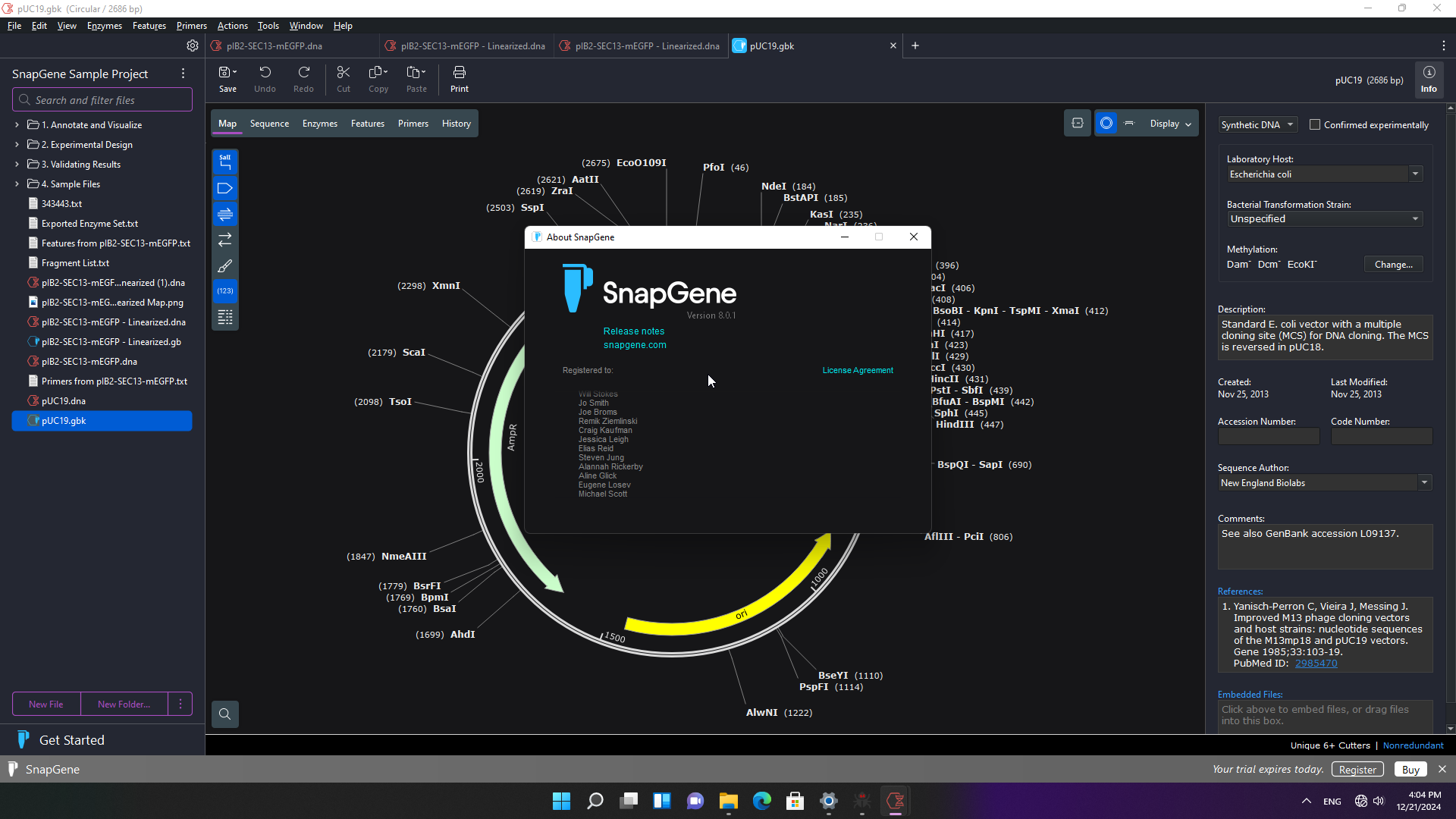Add a new tab with plus icon
This screenshot has height=819, width=1456.
[915, 45]
